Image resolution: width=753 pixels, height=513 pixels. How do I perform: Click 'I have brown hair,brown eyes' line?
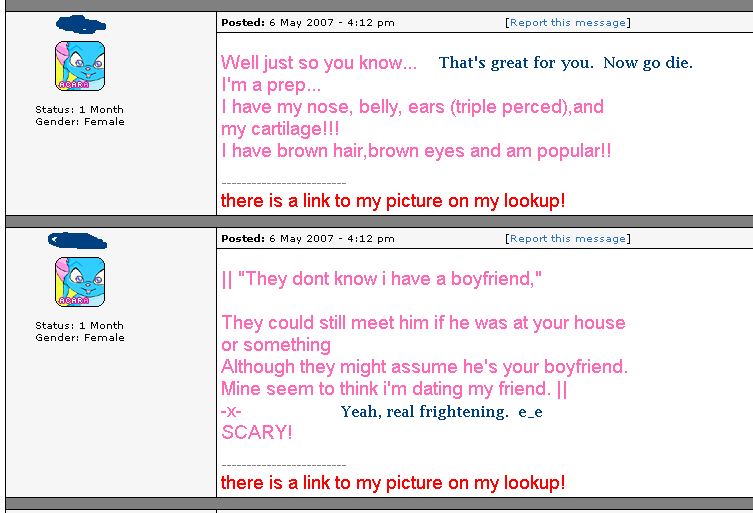tap(416, 151)
